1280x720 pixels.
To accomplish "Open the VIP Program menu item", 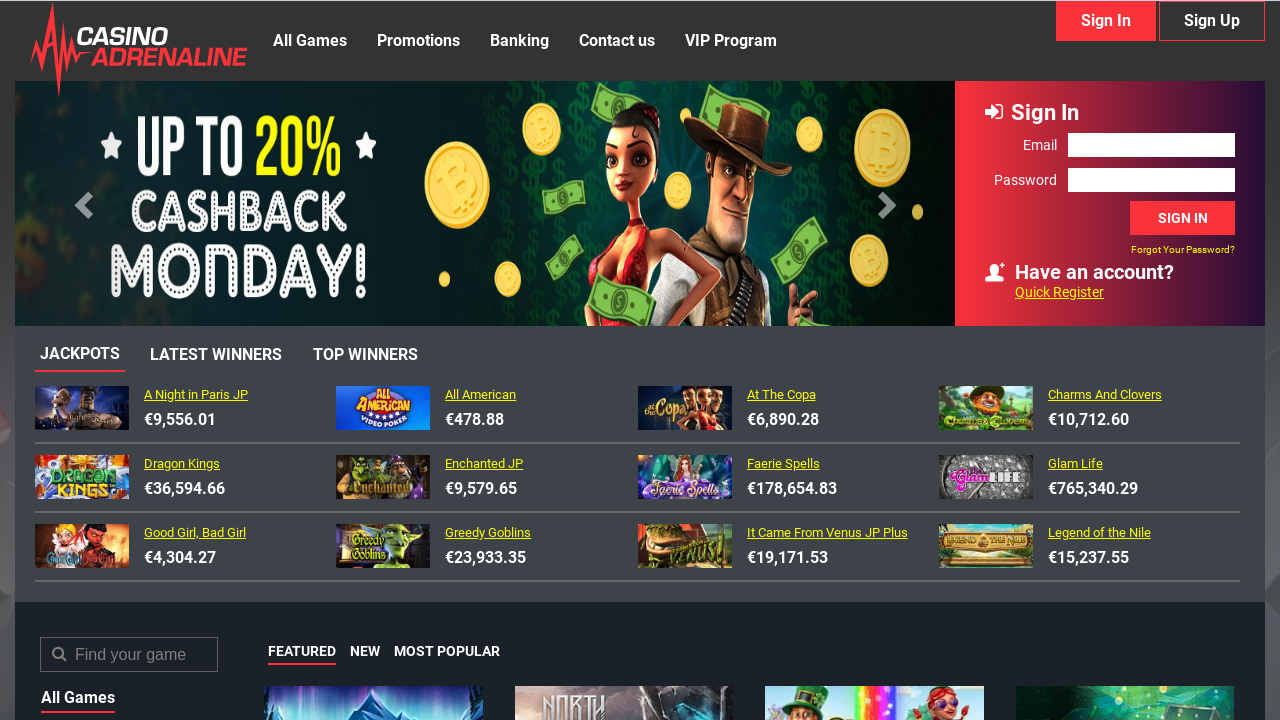I will click(731, 41).
